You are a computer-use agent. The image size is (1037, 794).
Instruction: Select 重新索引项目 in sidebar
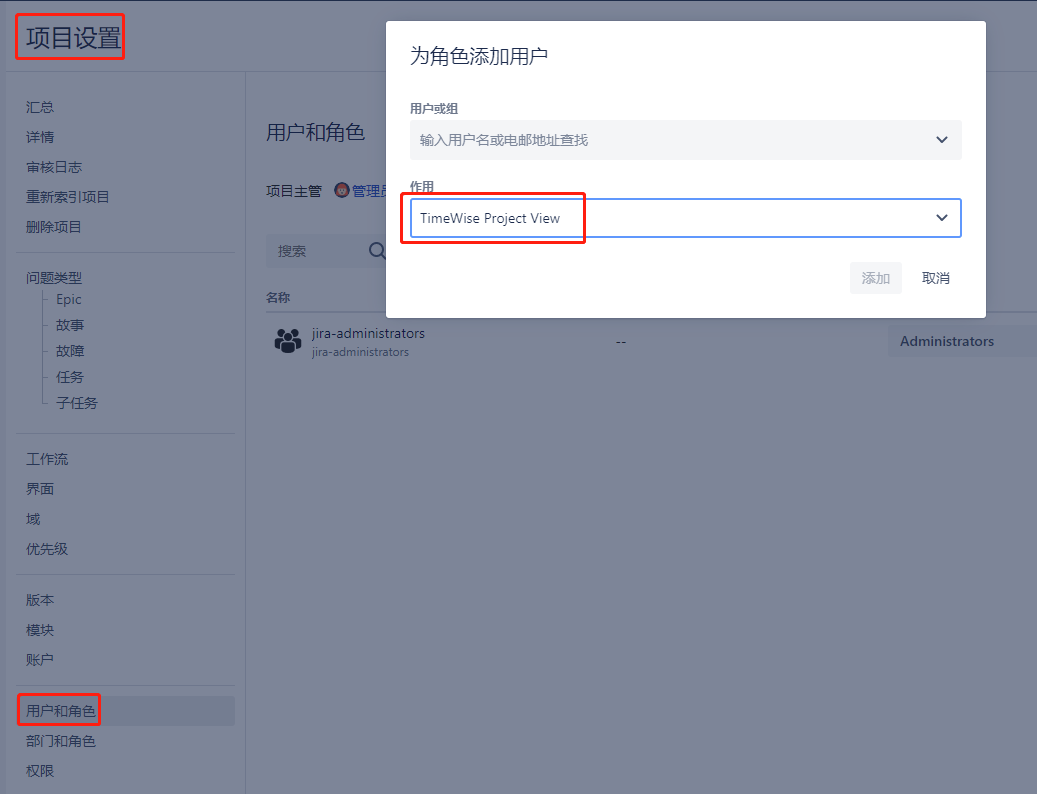coord(68,197)
